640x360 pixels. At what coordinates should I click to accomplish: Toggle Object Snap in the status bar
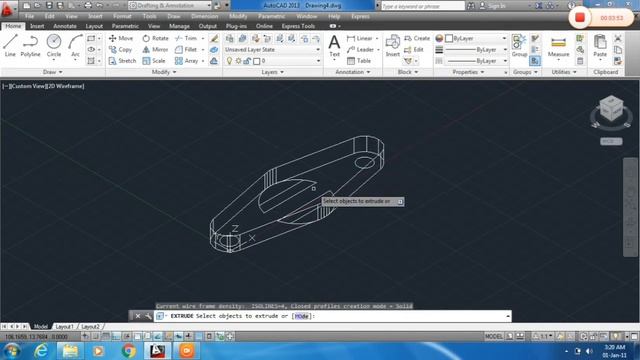[x=137, y=336]
